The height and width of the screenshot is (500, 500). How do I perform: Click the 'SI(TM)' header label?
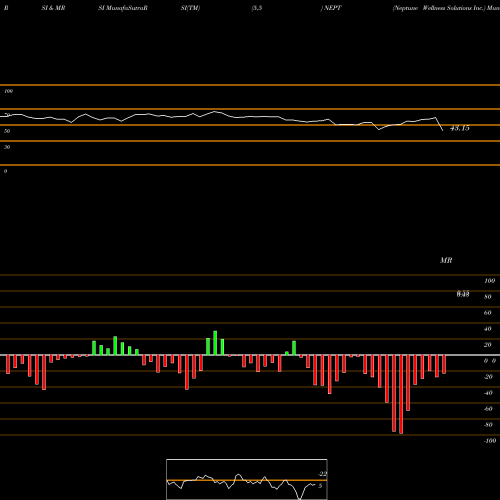[190, 8]
